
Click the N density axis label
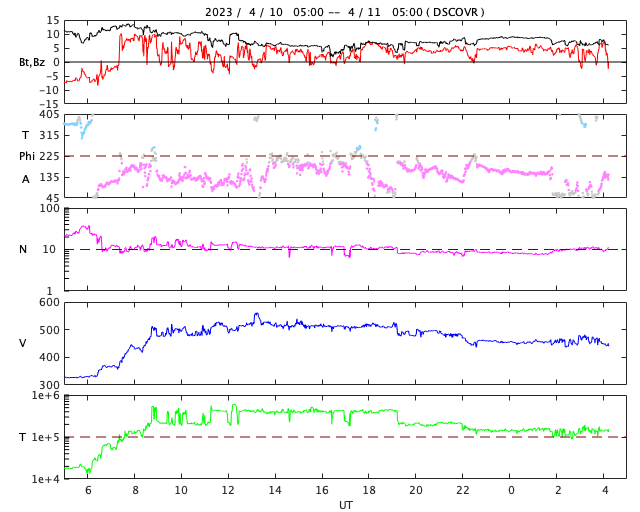[23, 249]
